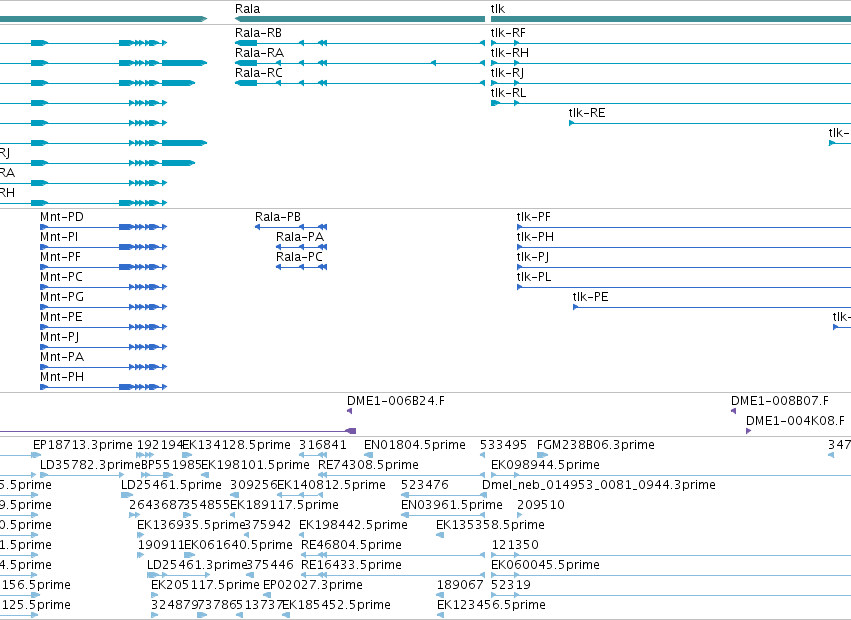Open the EK140812.5prime EST label
851x620 pixels.
click(x=332, y=485)
